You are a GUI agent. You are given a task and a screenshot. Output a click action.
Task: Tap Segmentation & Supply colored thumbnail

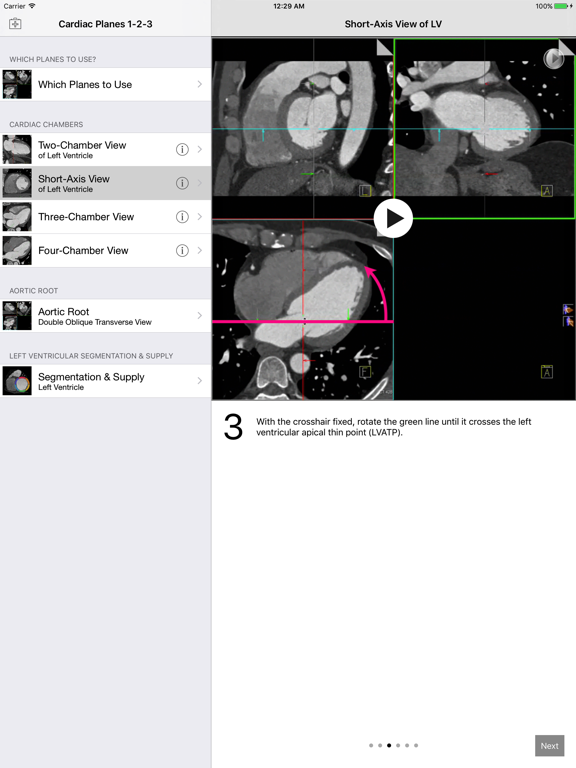click(17, 381)
